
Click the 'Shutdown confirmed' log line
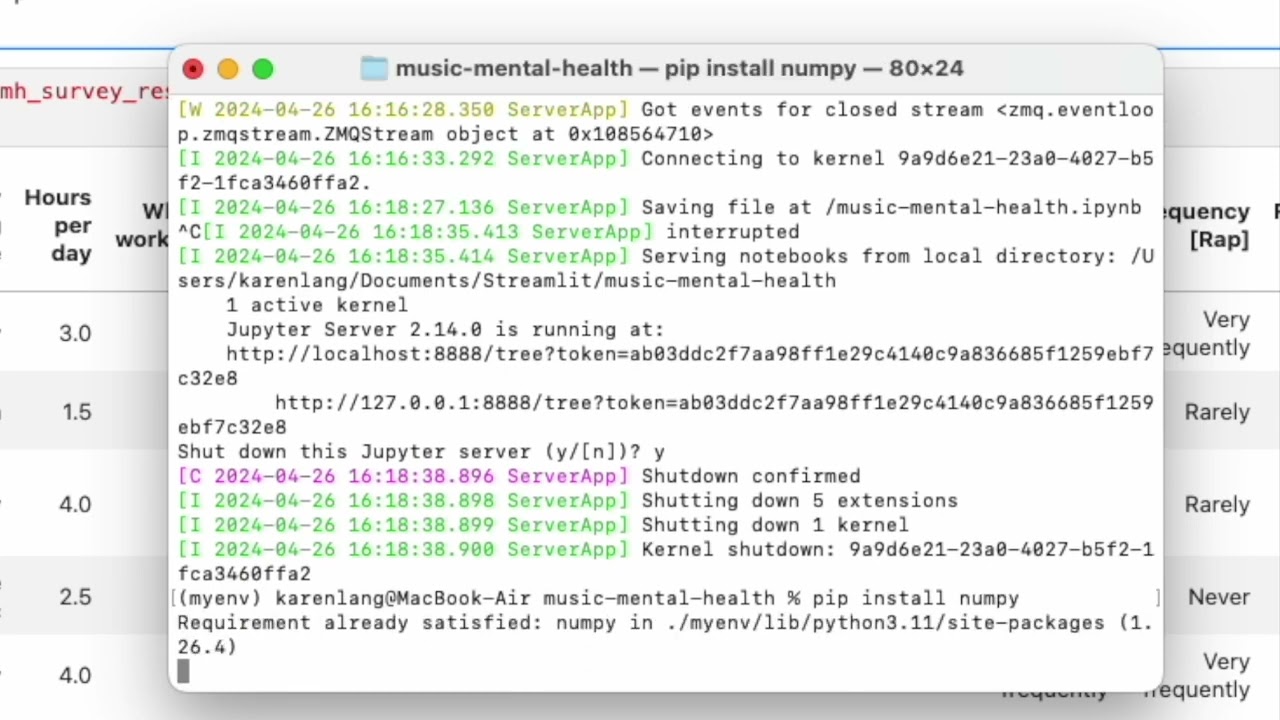(x=519, y=476)
